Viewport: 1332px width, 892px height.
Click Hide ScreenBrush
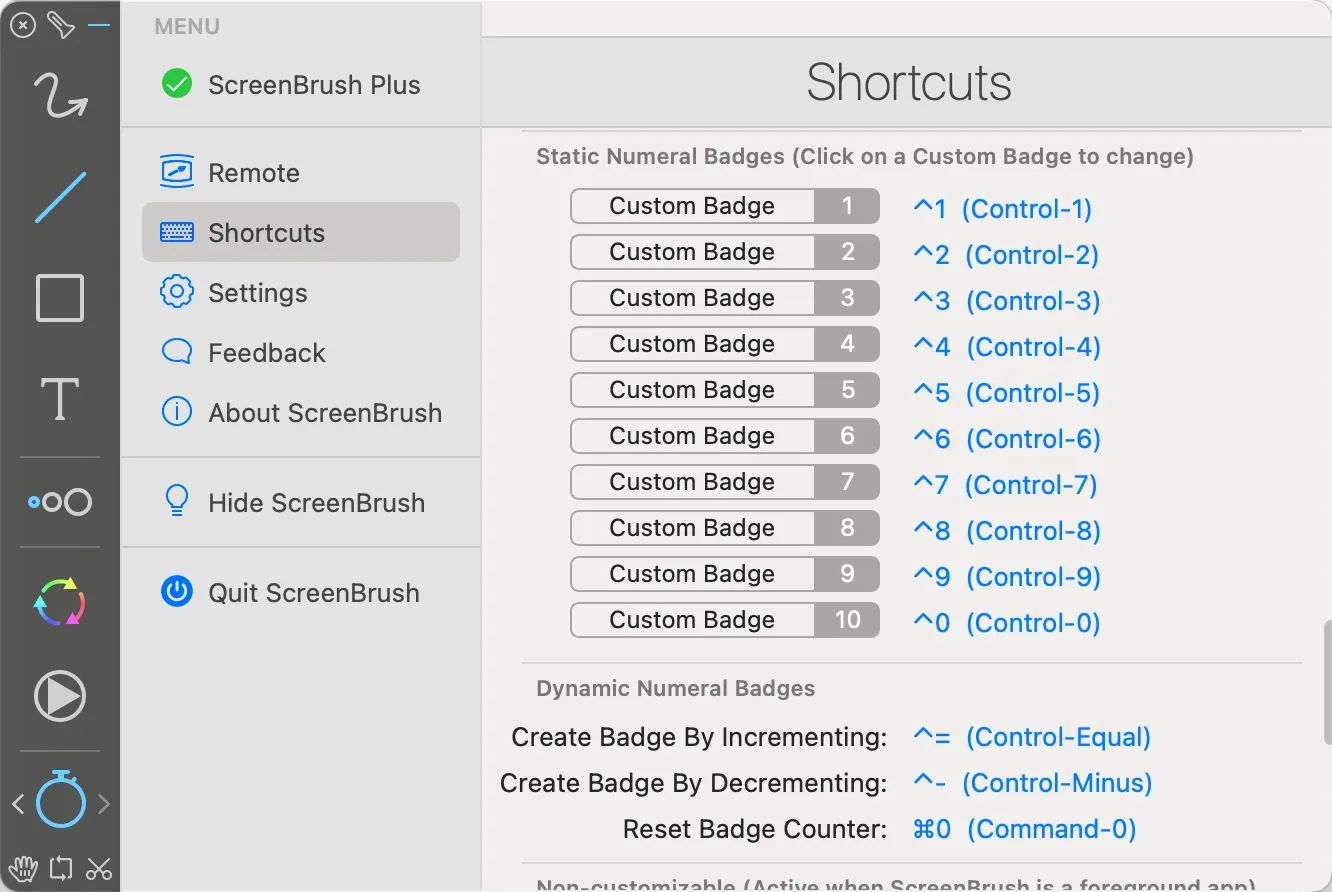pyautogui.click(x=300, y=503)
